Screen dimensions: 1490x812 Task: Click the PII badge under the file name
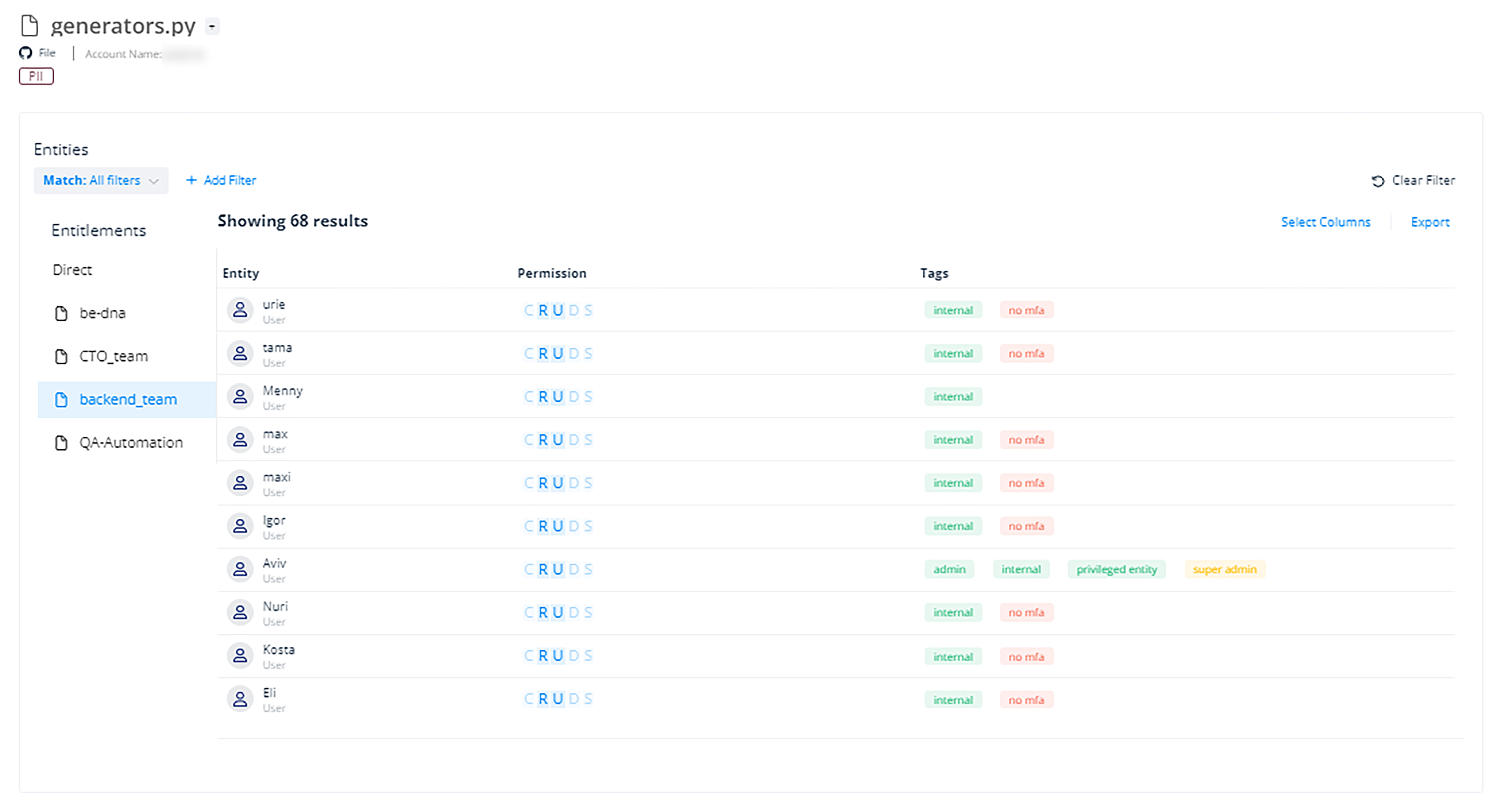pyautogui.click(x=36, y=76)
